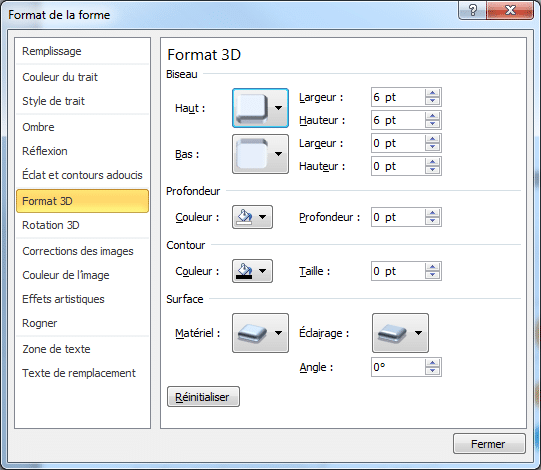Increase Bas Hauteur with up arrow
The image size is (541, 470).
[x=432, y=161]
